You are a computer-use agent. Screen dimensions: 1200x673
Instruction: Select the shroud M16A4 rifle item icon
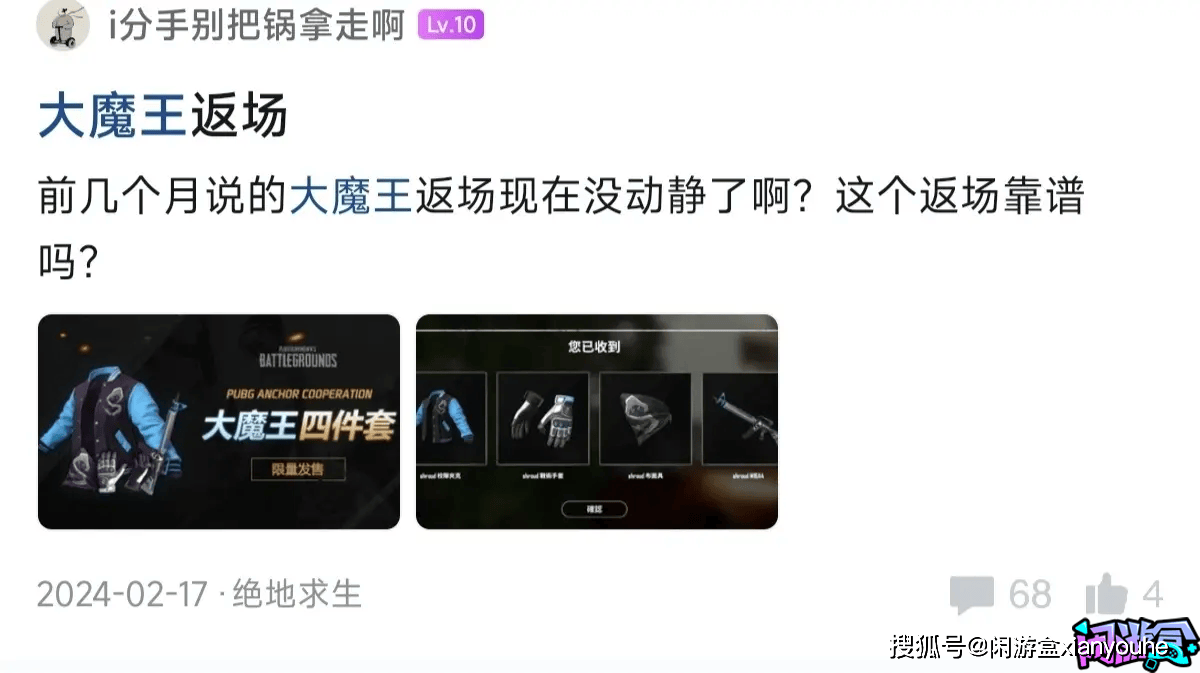740,418
